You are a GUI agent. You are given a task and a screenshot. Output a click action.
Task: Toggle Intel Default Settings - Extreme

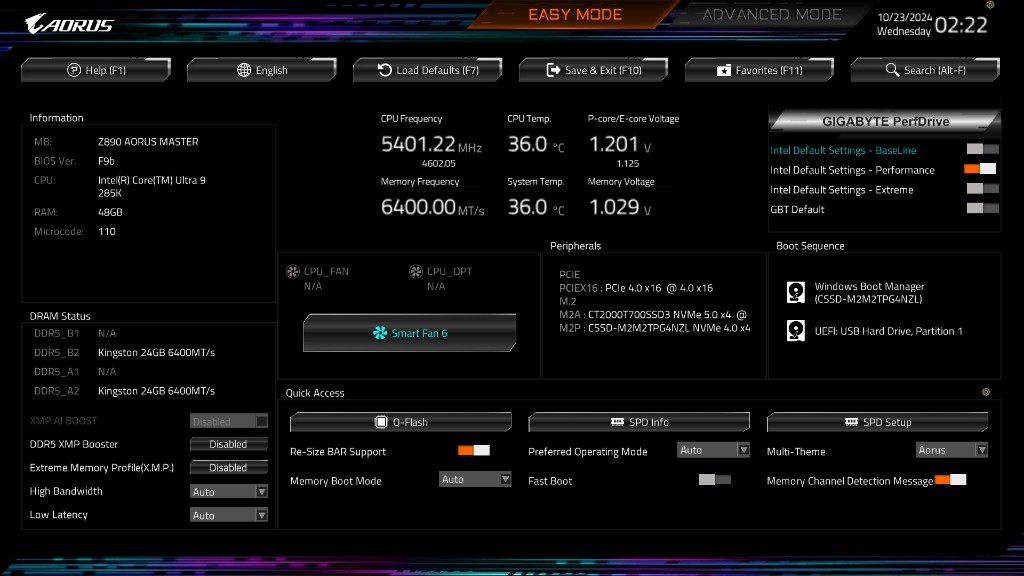982,188
